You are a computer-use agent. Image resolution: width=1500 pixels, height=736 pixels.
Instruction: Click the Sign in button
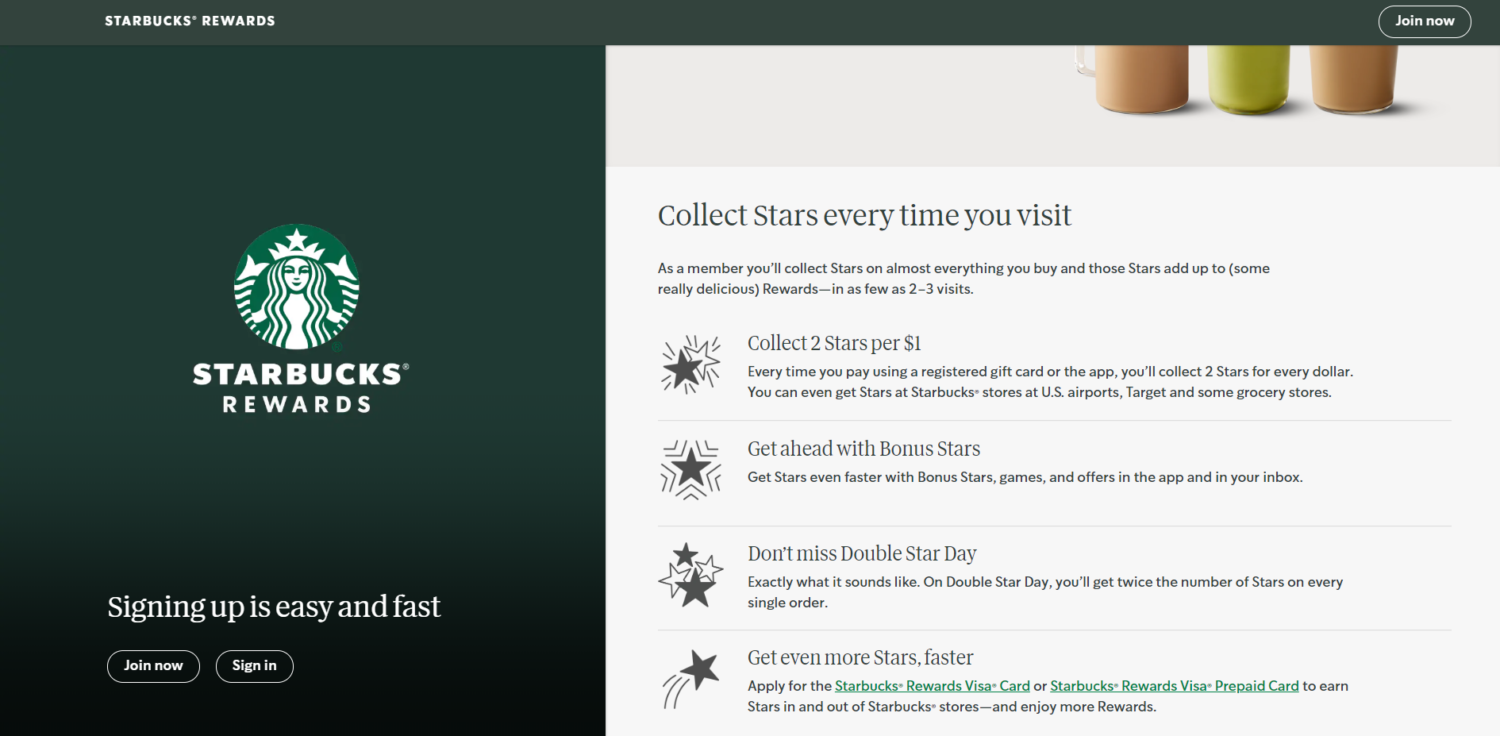254,666
